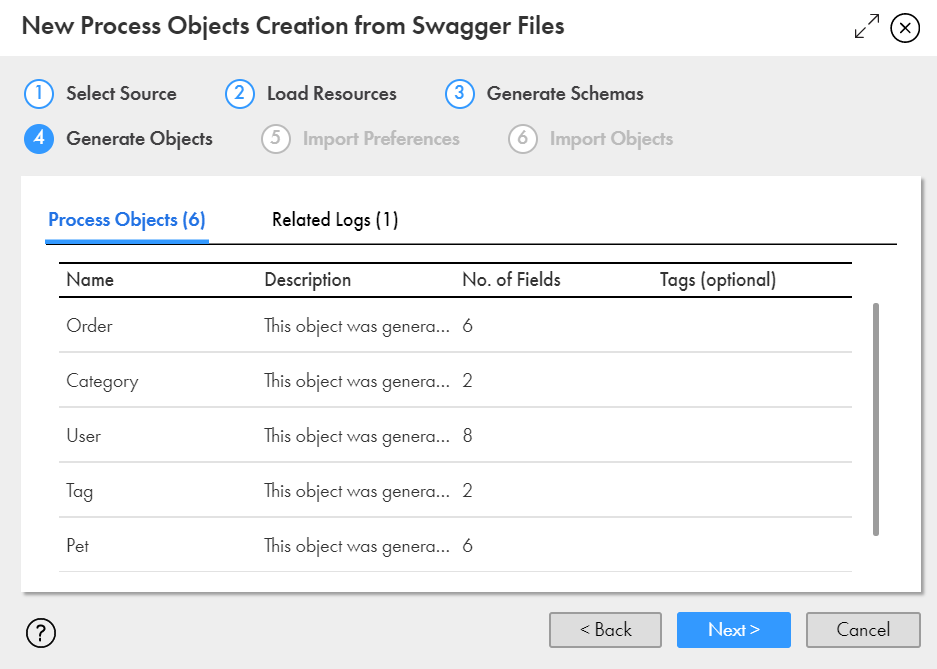The image size is (937, 669).
Task: Click the Import Objects step label
Action: click(x=611, y=139)
